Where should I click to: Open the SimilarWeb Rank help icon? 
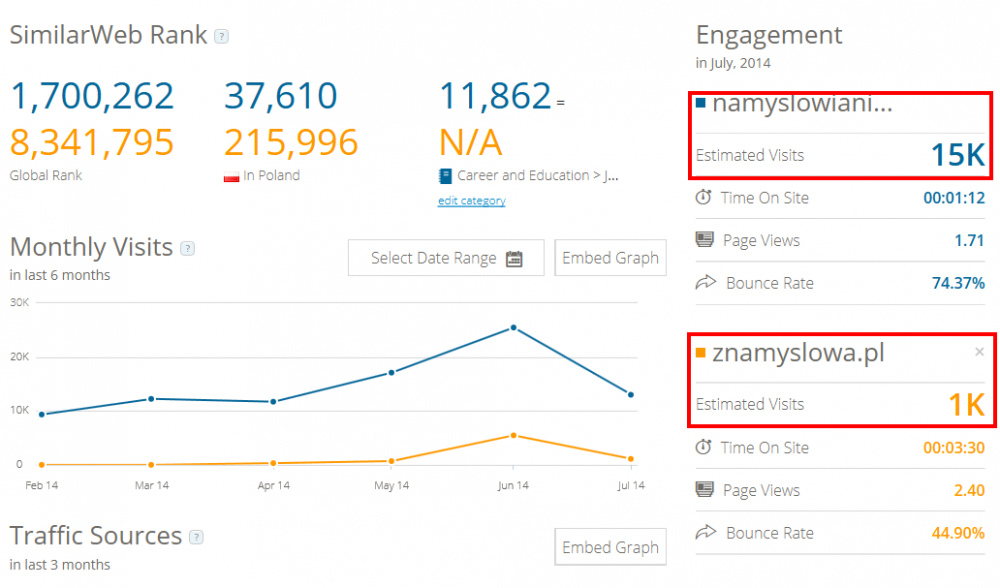coord(221,36)
